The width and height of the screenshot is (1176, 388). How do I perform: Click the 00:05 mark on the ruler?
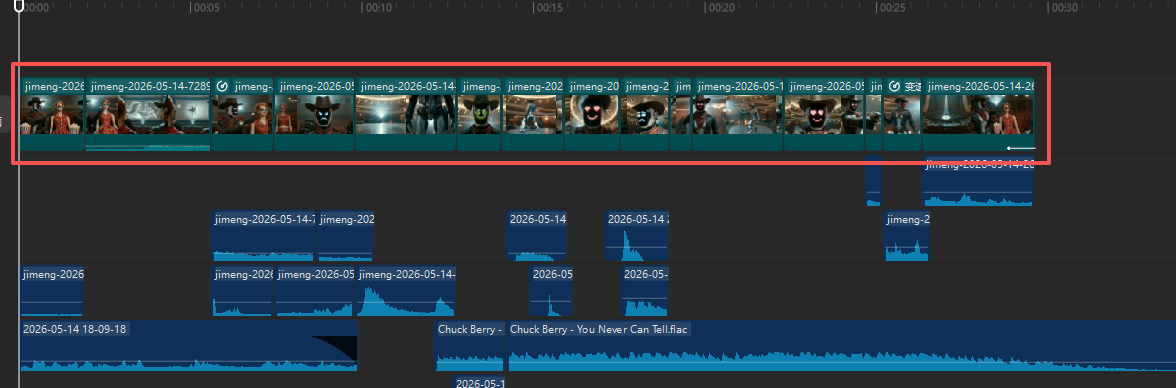206,8
